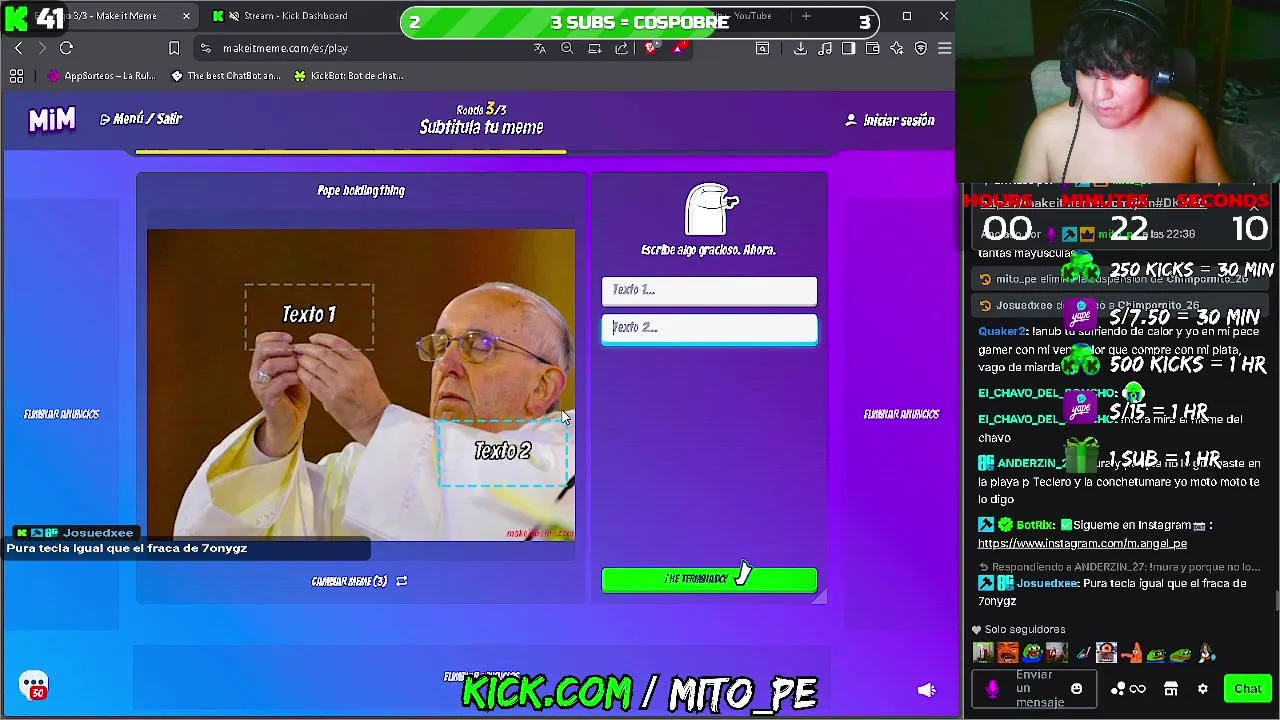Click the right Eliminar anuncios link

coord(902,414)
